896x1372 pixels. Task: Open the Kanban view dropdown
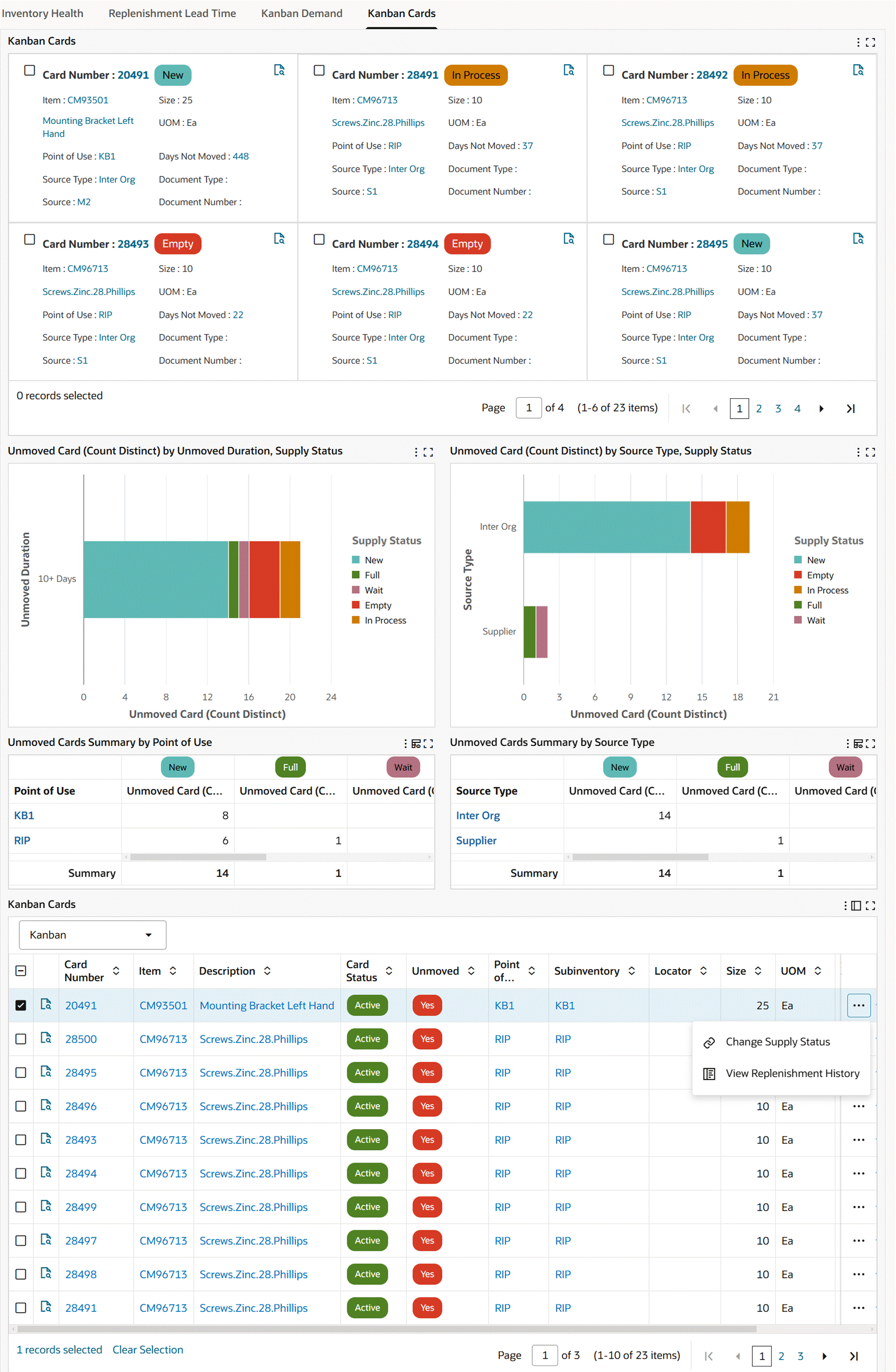pyautogui.click(x=92, y=935)
